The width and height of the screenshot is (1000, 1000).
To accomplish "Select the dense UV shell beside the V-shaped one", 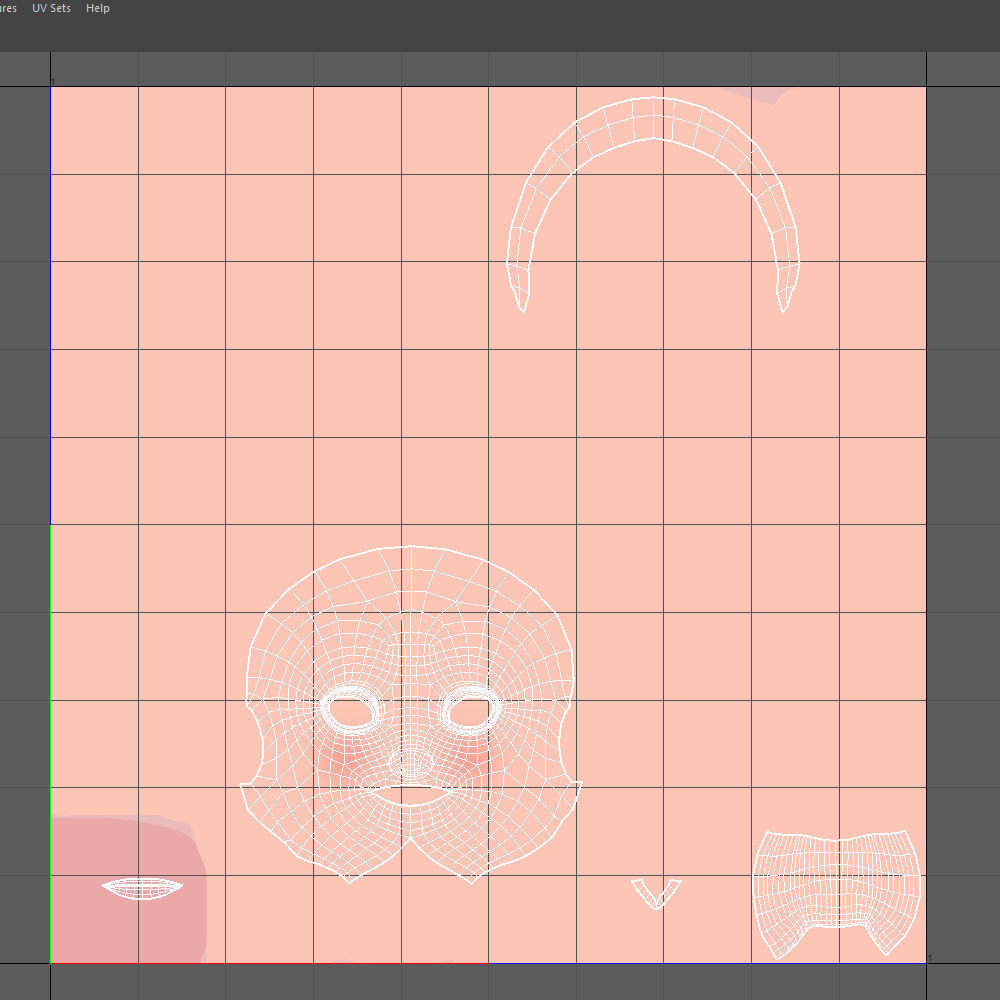I will 837,893.
